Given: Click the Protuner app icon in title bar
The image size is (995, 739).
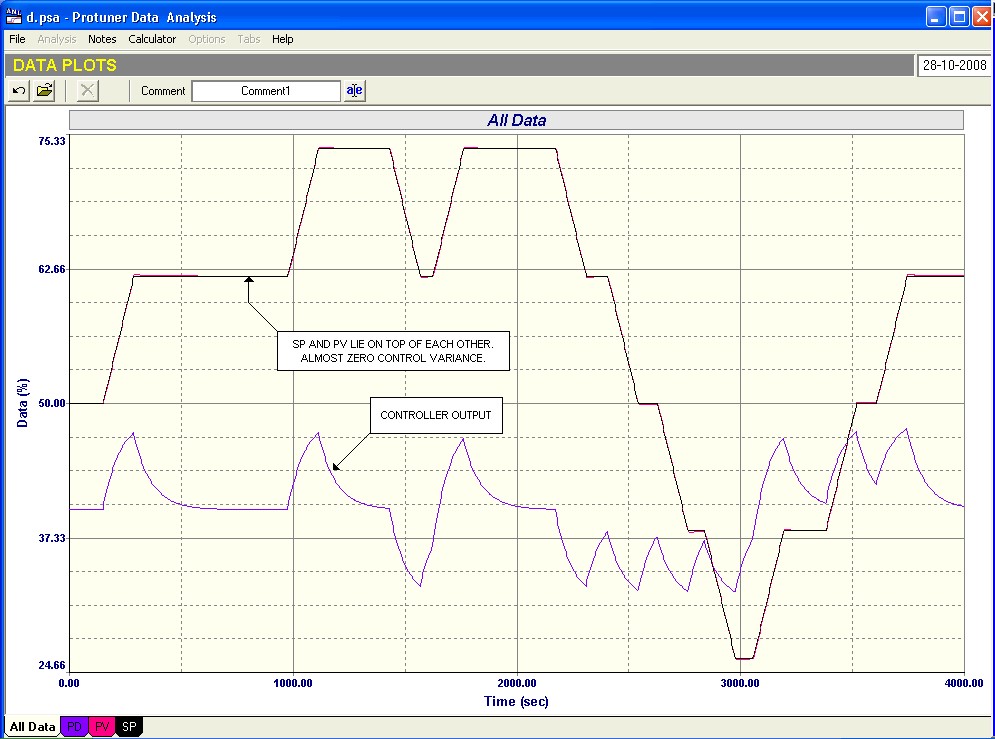Looking at the screenshot, I should pyautogui.click(x=14, y=16).
